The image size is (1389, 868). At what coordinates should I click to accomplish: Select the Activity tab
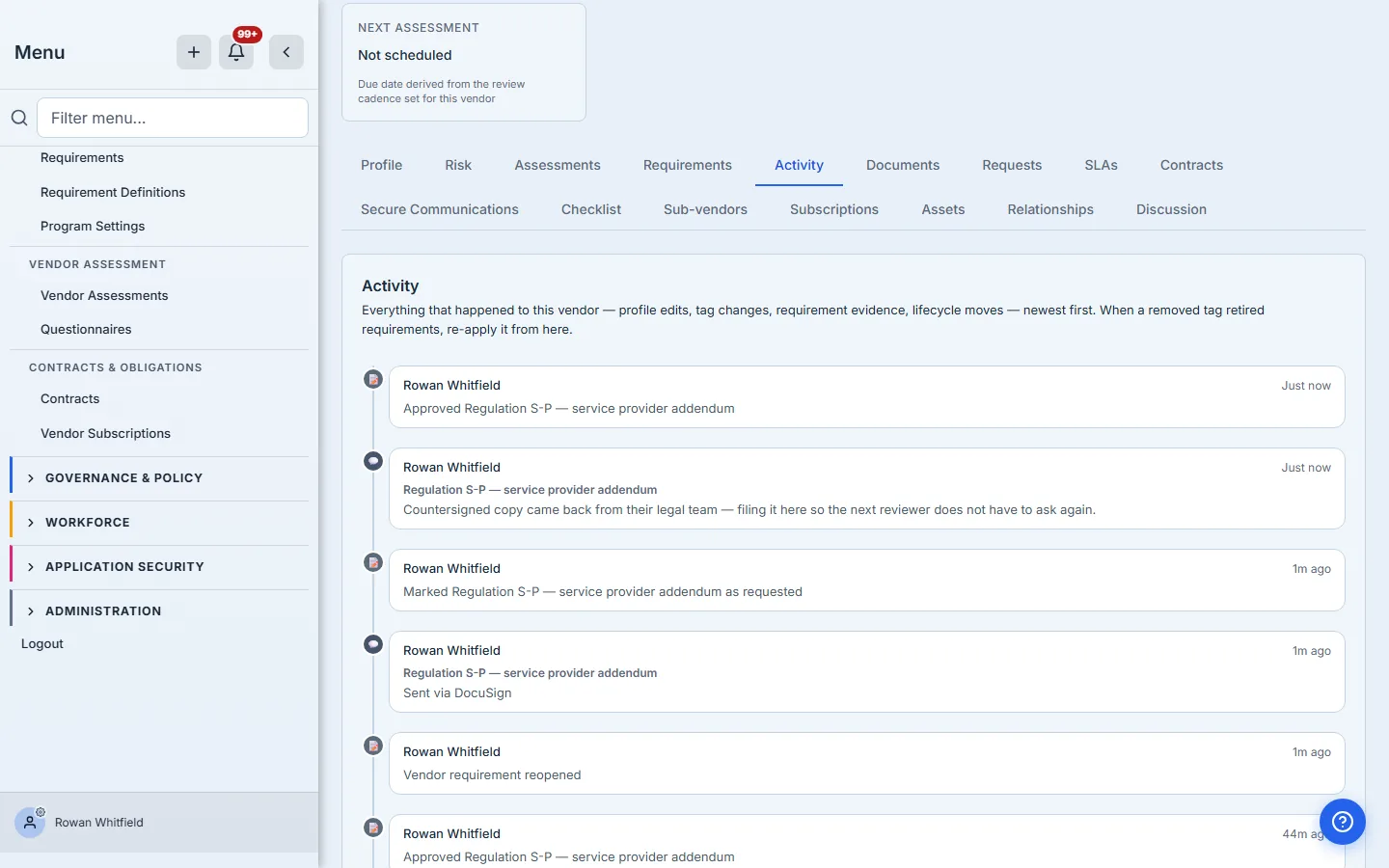pos(799,165)
